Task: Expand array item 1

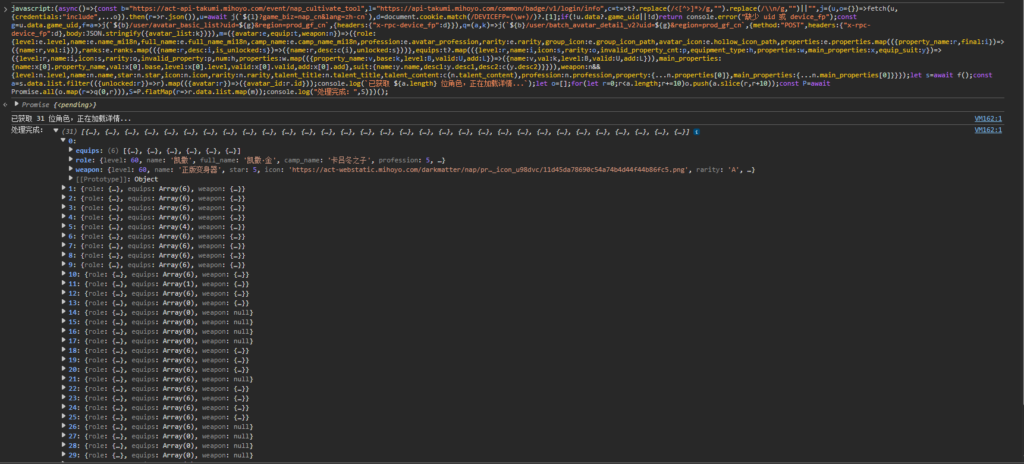Action: point(63,189)
